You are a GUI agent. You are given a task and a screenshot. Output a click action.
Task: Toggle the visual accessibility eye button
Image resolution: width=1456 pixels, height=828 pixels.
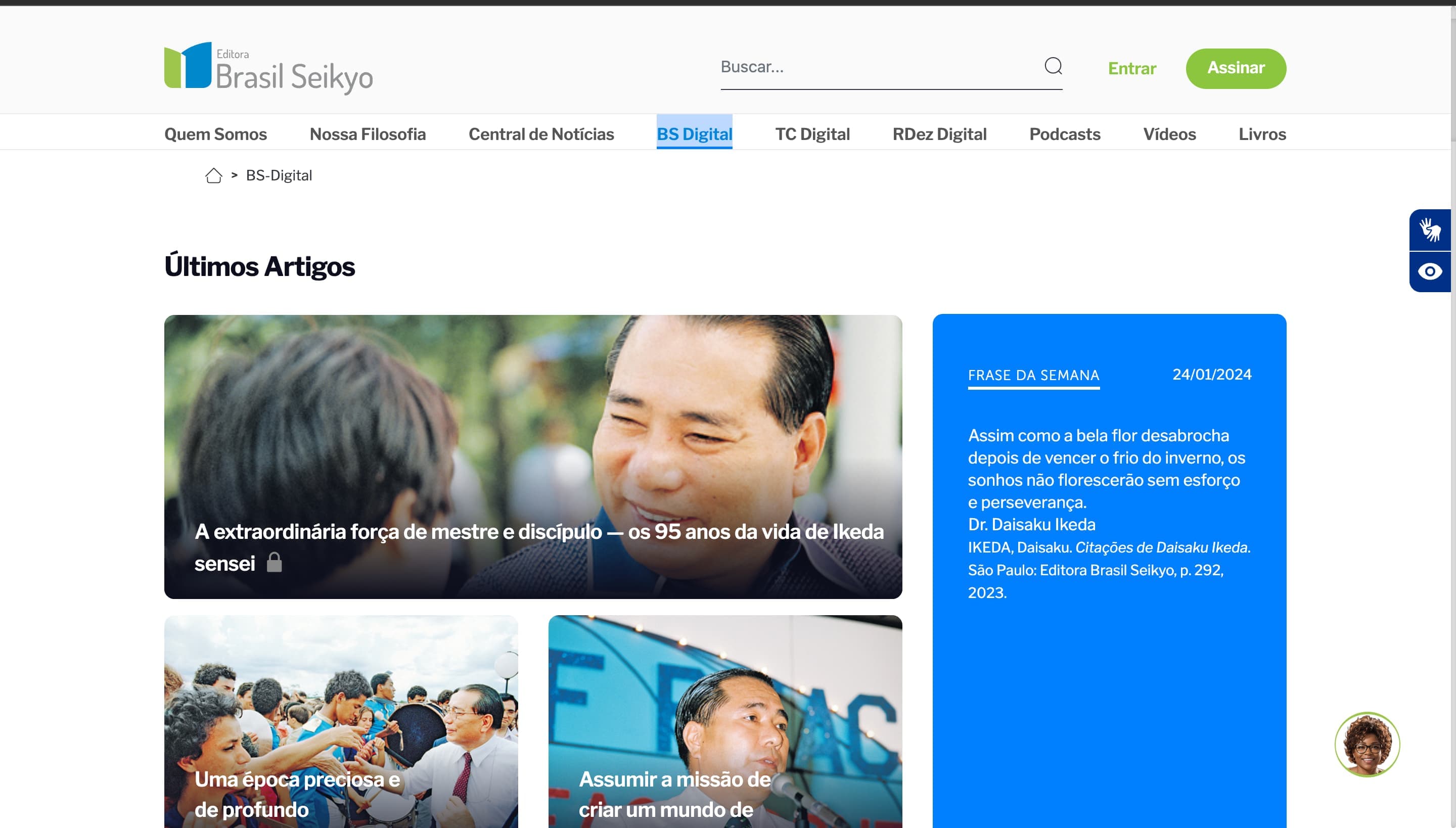(1429, 271)
